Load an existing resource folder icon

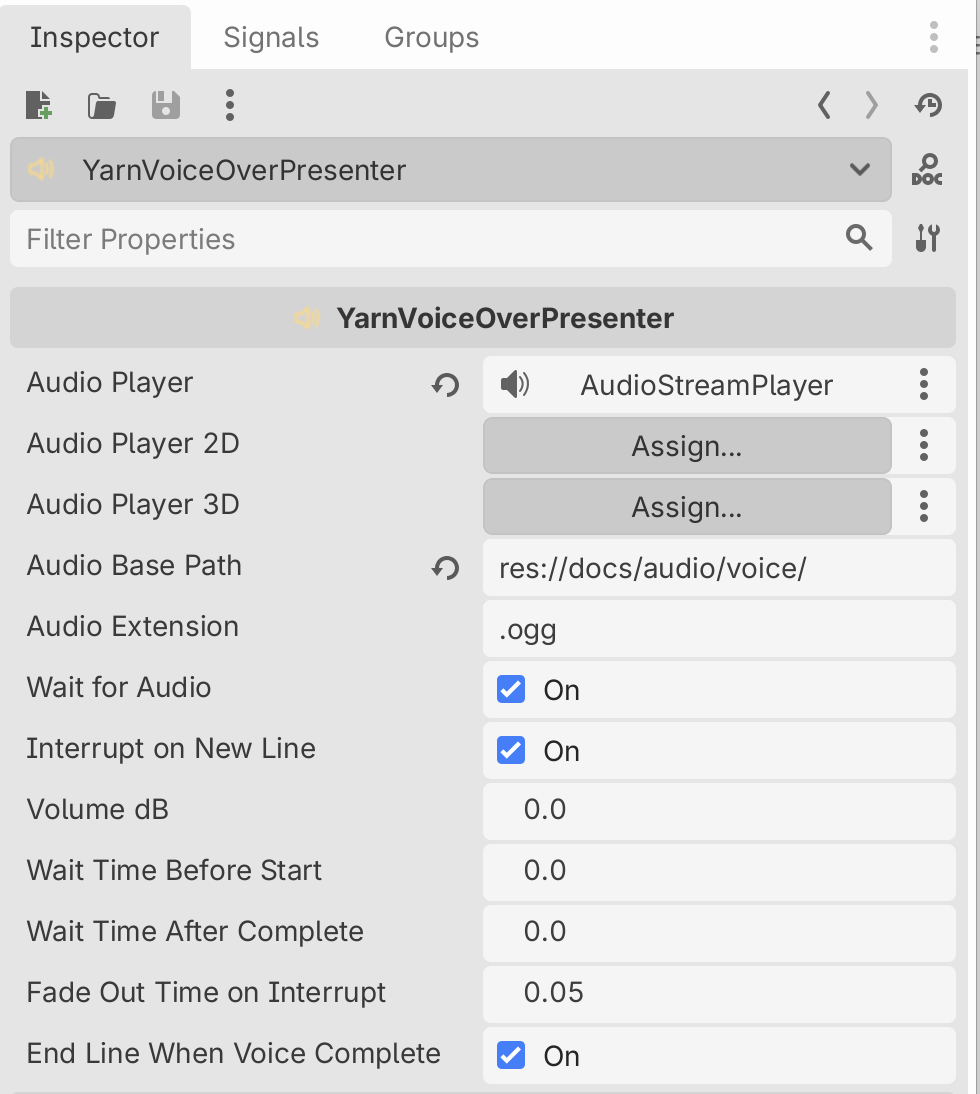pyautogui.click(x=102, y=106)
